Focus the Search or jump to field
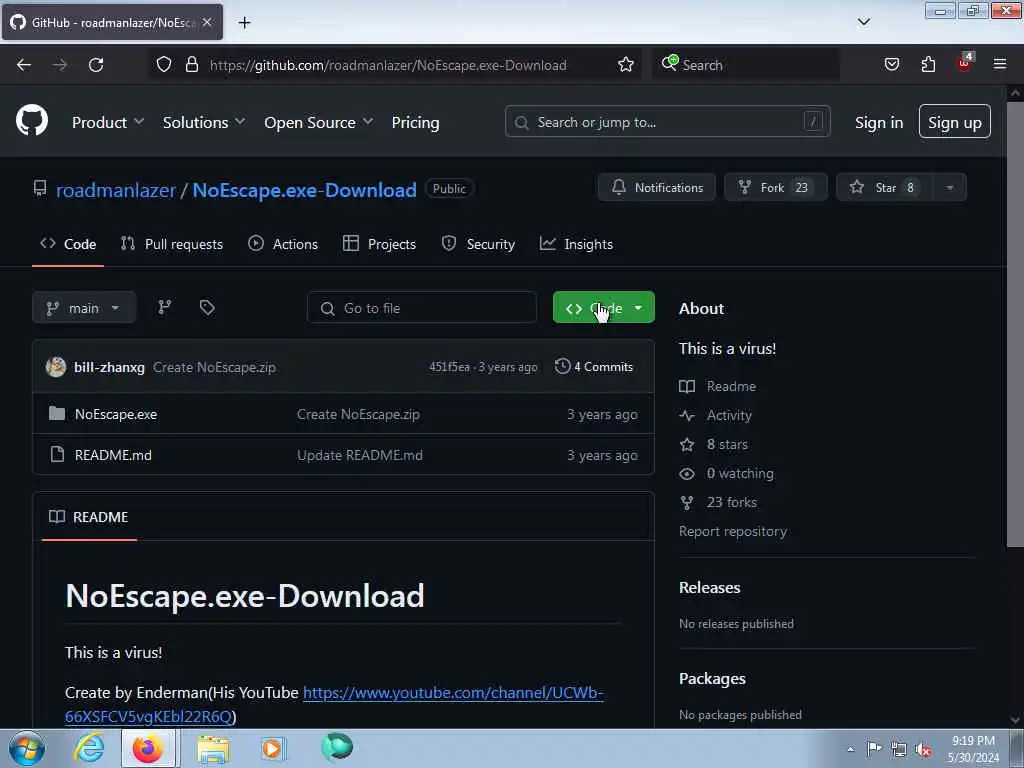Screen dimensions: 1024x768 click(667, 121)
